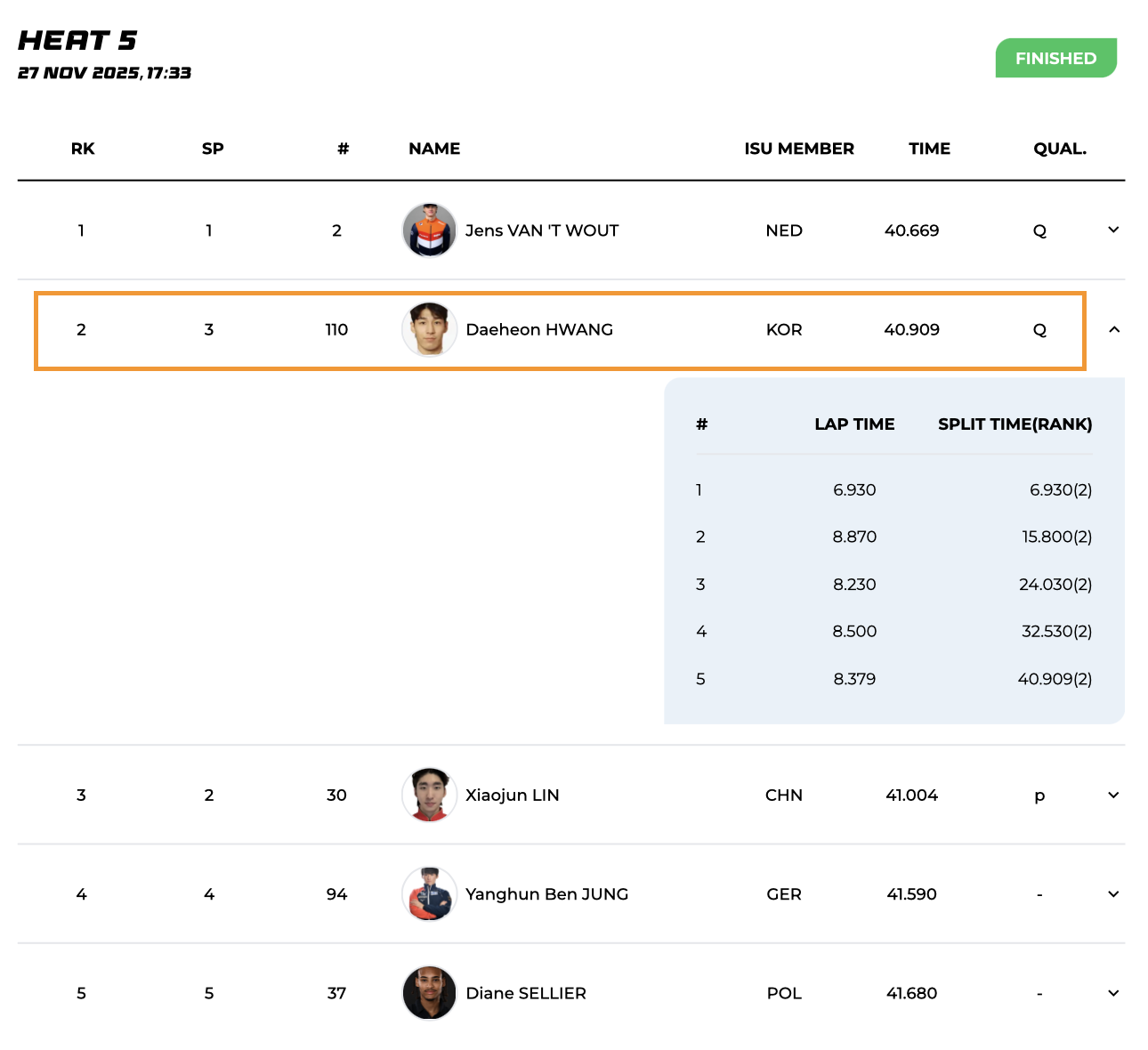Collapse Daeheon HWANG lap times panel
The image size is (1148, 1050).
click(x=1112, y=330)
